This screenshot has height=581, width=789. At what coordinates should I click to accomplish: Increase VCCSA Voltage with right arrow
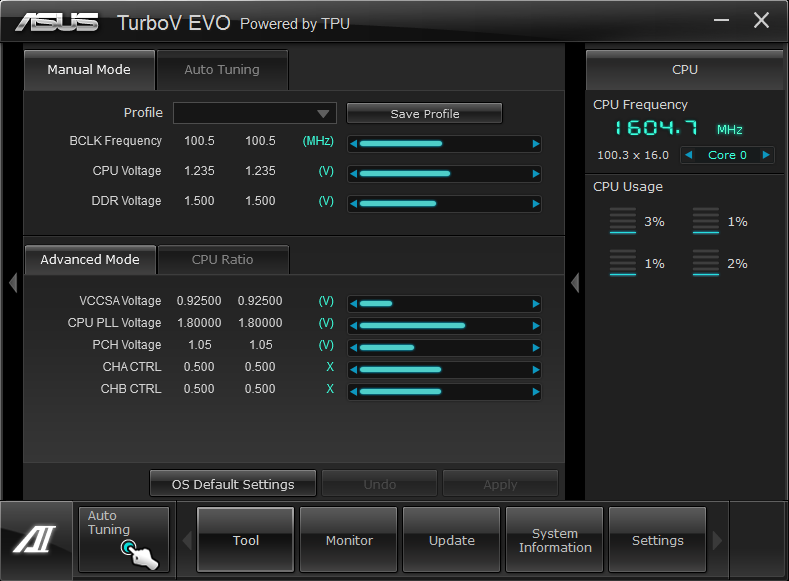coord(536,304)
